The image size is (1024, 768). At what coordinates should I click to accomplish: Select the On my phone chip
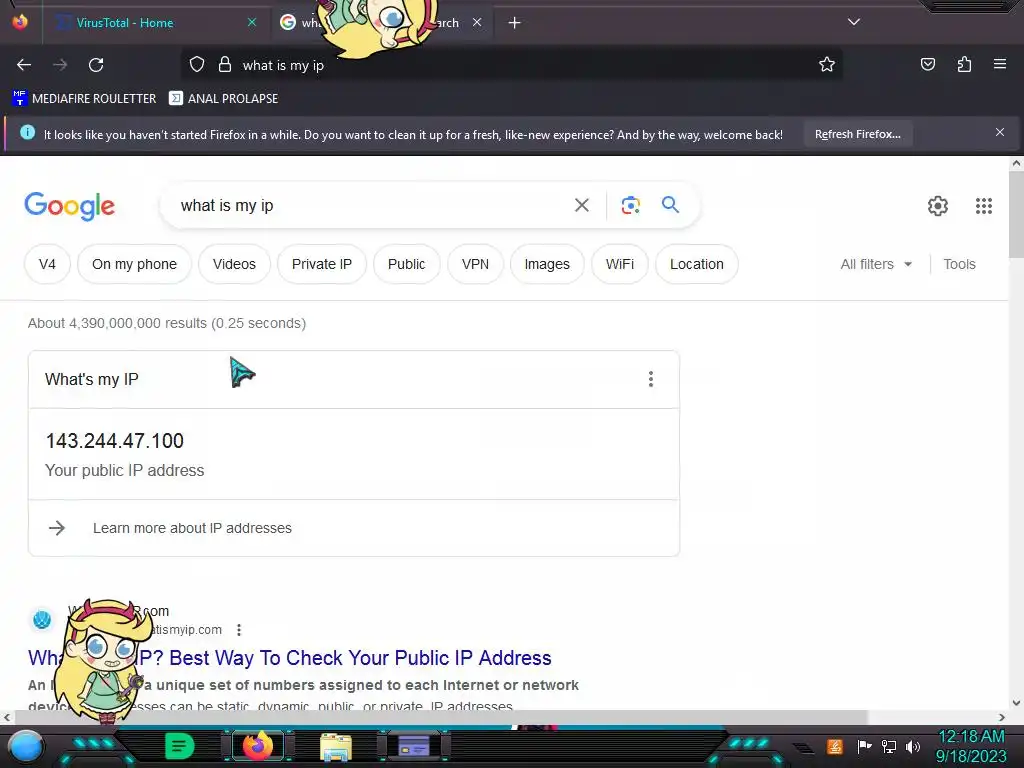tap(134, 264)
